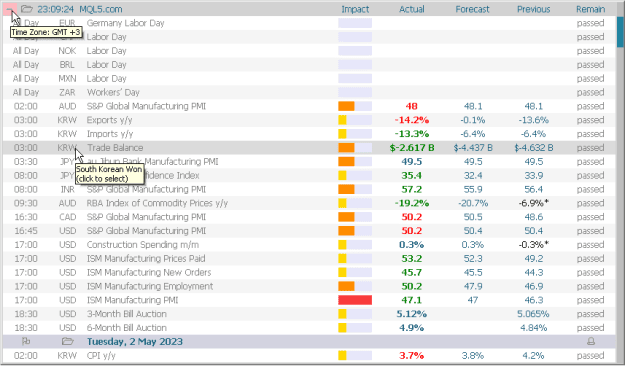This screenshot has height=366, width=625.
Task: Open the Trade Balance event
Action: point(115,148)
